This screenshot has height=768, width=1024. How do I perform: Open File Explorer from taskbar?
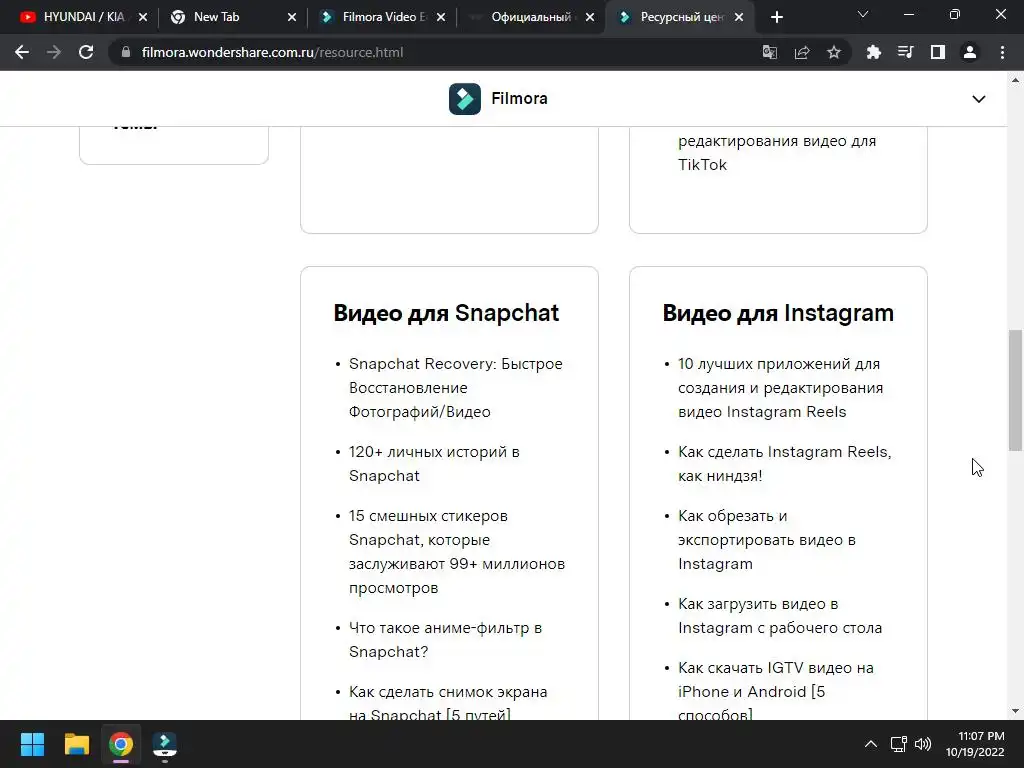click(x=76, y=744)
